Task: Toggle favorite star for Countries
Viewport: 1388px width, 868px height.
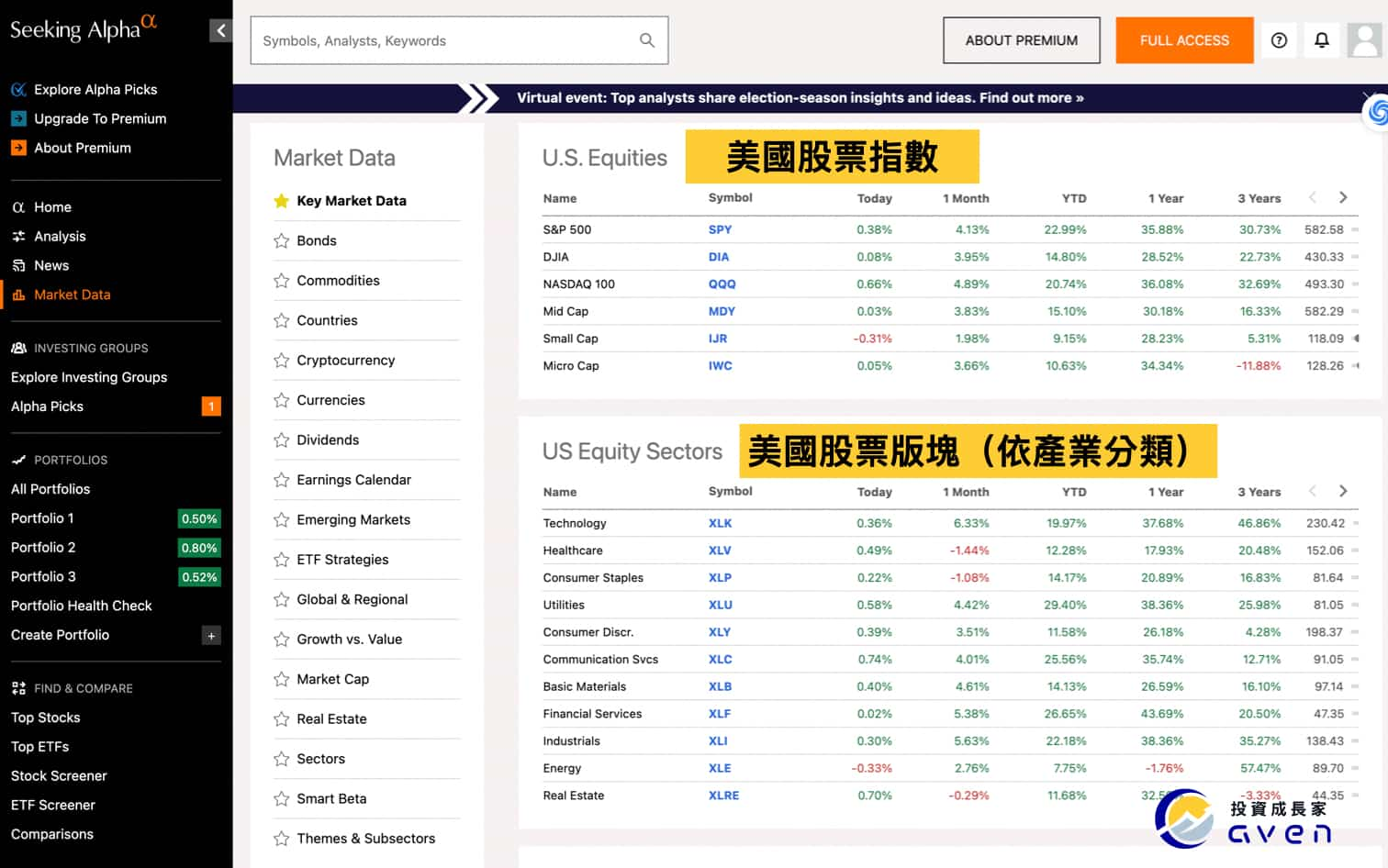Action: [x=281, y=320]
